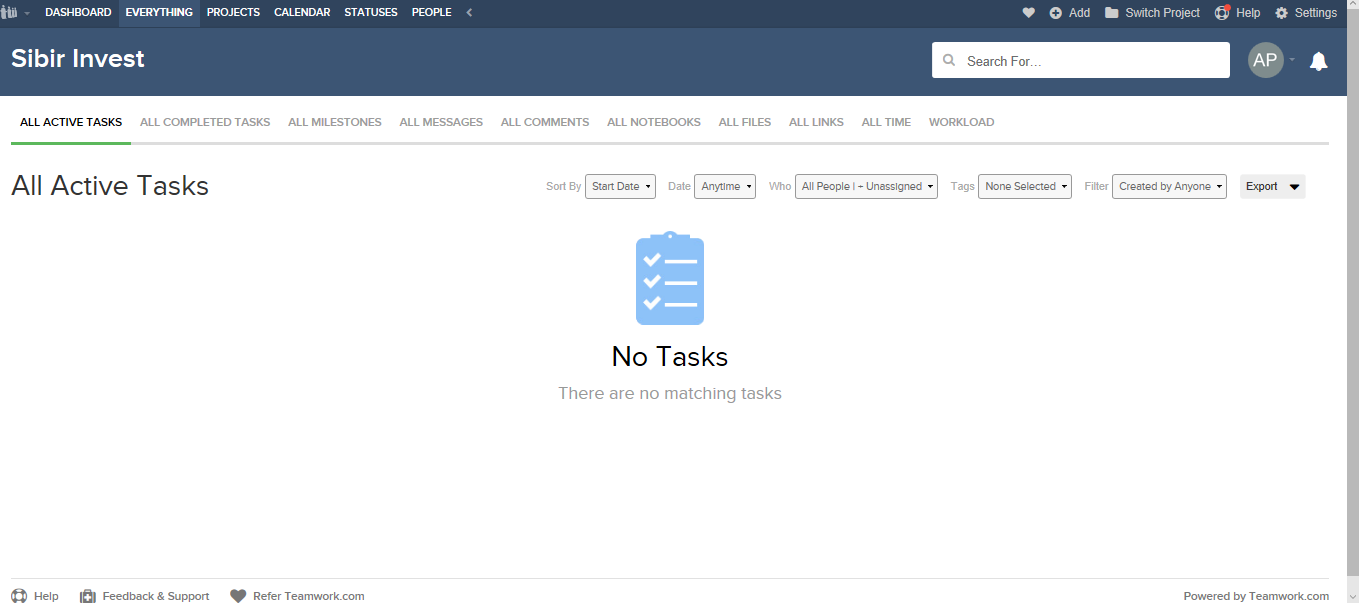Open the Statuses menu
The height and width of the screenshot is (603, 1359).
point(371,13)
